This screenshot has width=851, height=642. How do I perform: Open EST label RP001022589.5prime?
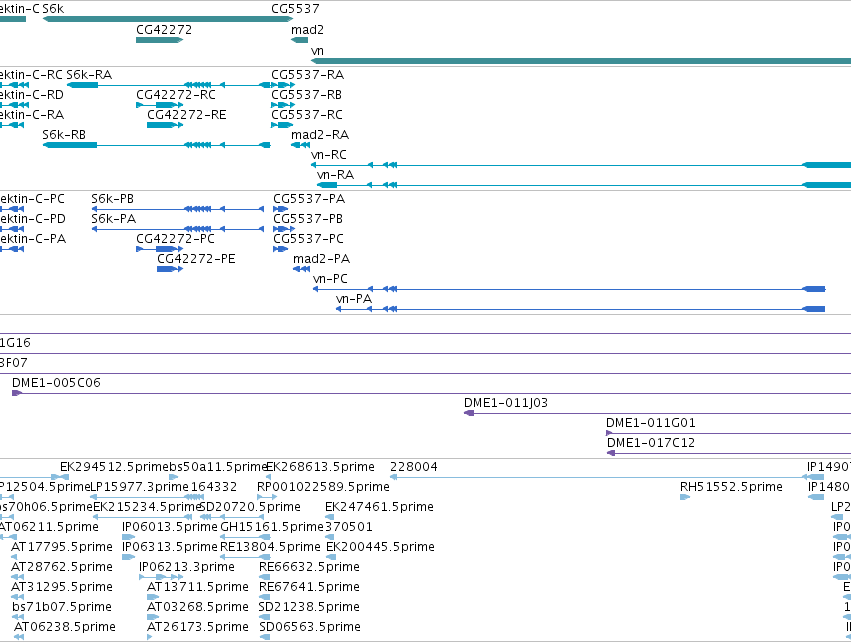point(323,487)
